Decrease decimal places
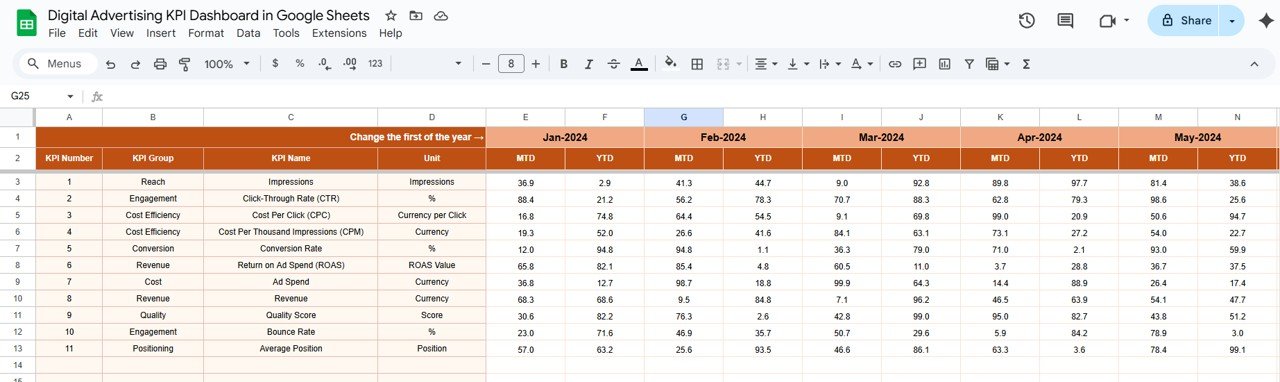The image size is (1280, 382). click(x=324, y=64)
